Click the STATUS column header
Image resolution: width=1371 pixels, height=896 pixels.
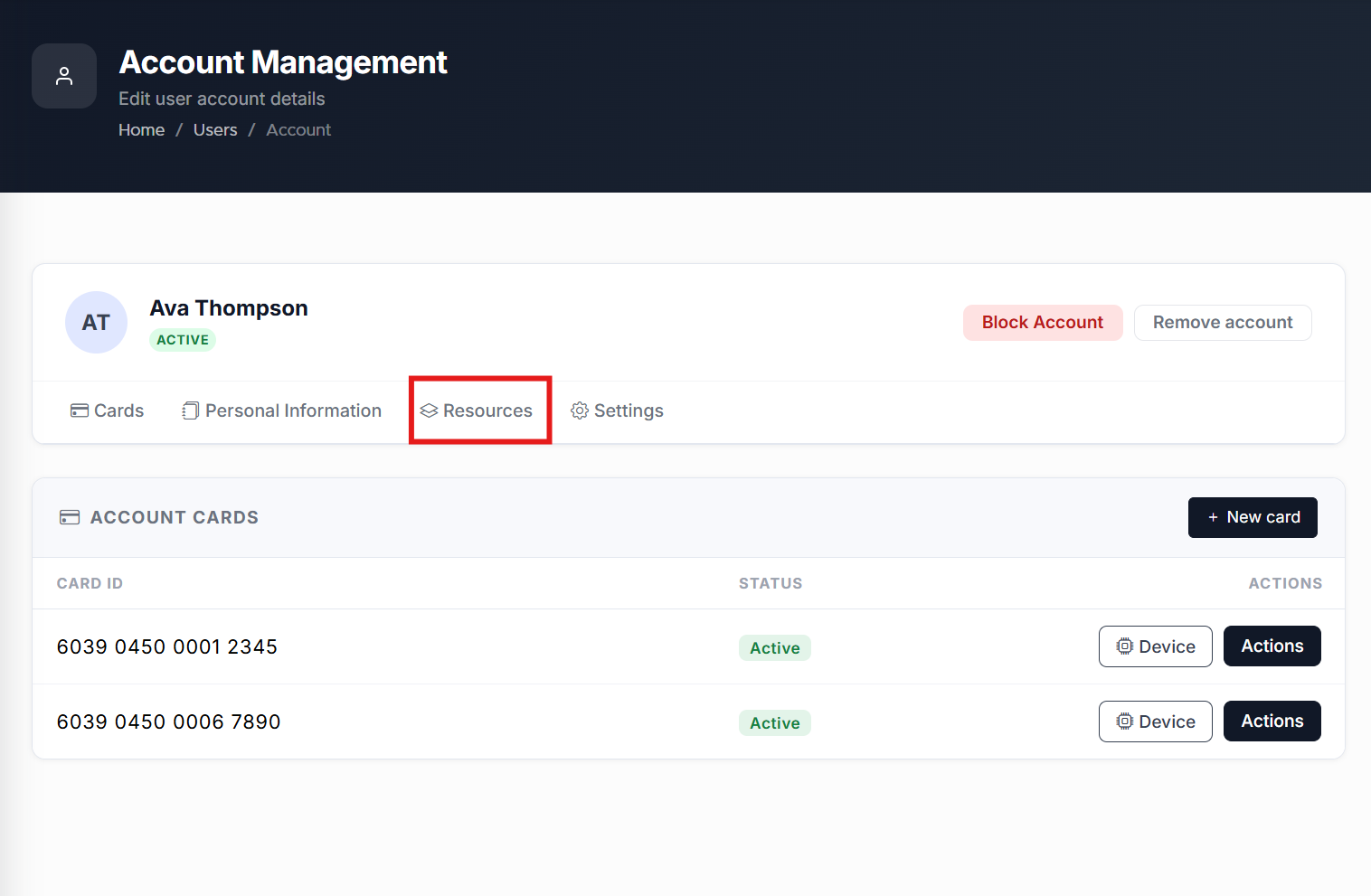click(771, 583)
